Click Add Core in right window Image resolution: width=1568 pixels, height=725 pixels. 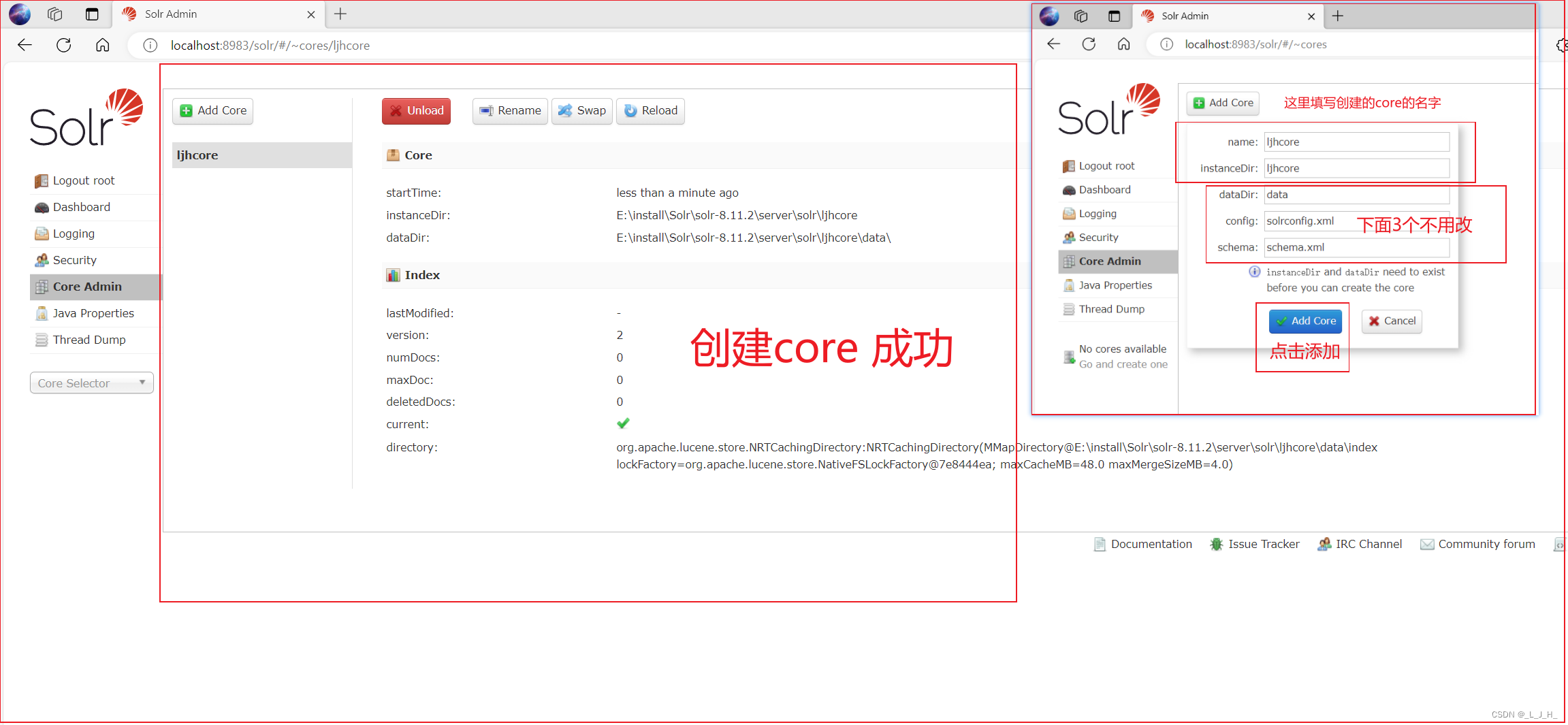pyautogui.click(x=1223, y=103)
